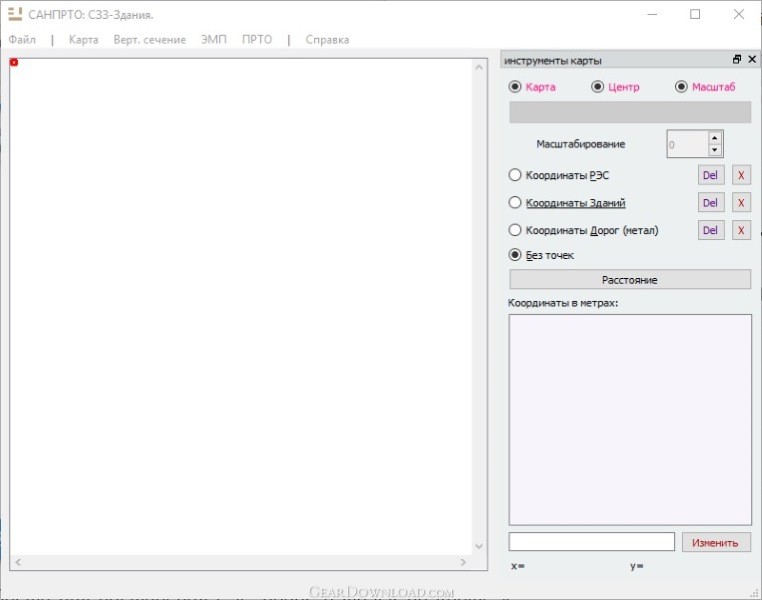The height and width of the screenshot is (600, 762).
Task: Click the text field beside Изменить
Action: (591, 542)
